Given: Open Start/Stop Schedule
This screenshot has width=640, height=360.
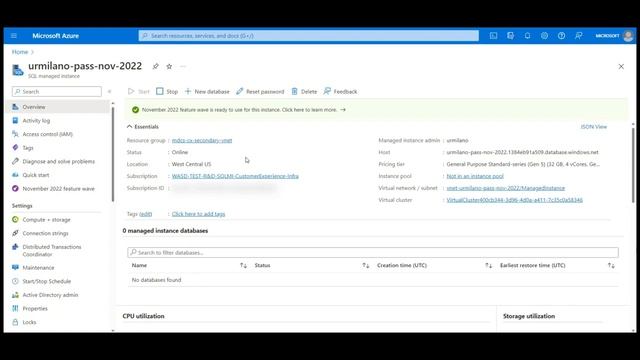Looking at the screenshot, I should tap(47, 281).
